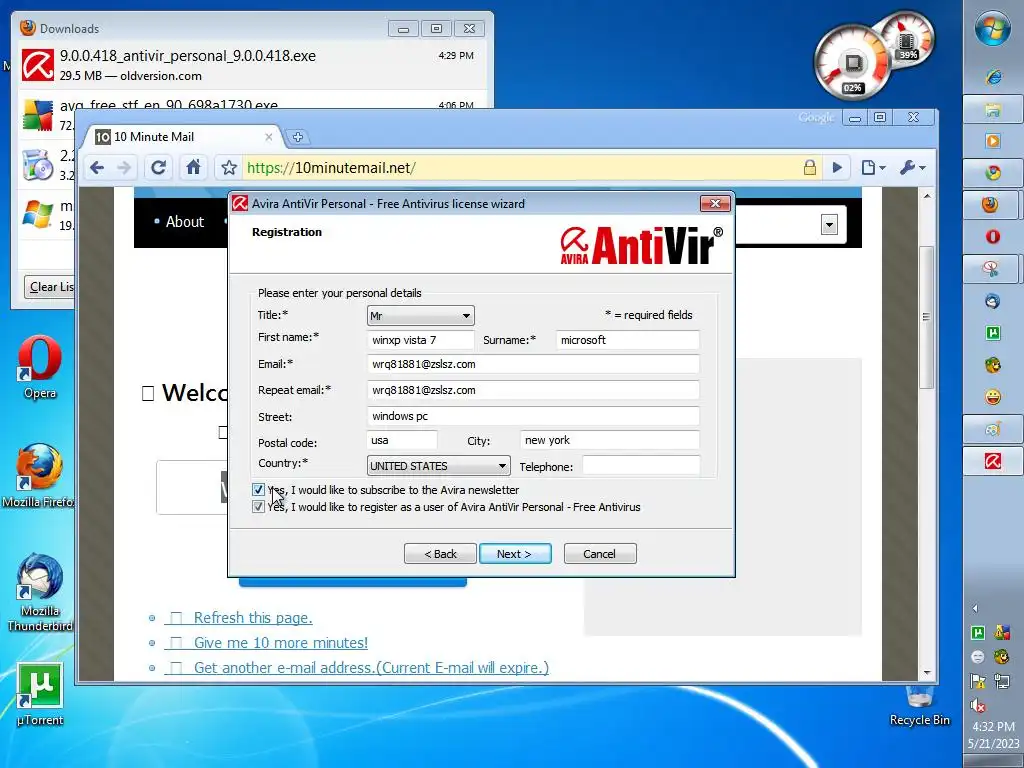The height and width of the screenshot is (768, 1024).
Task: Reload the 10 Minute Mail page
Action: coord(159,168)
